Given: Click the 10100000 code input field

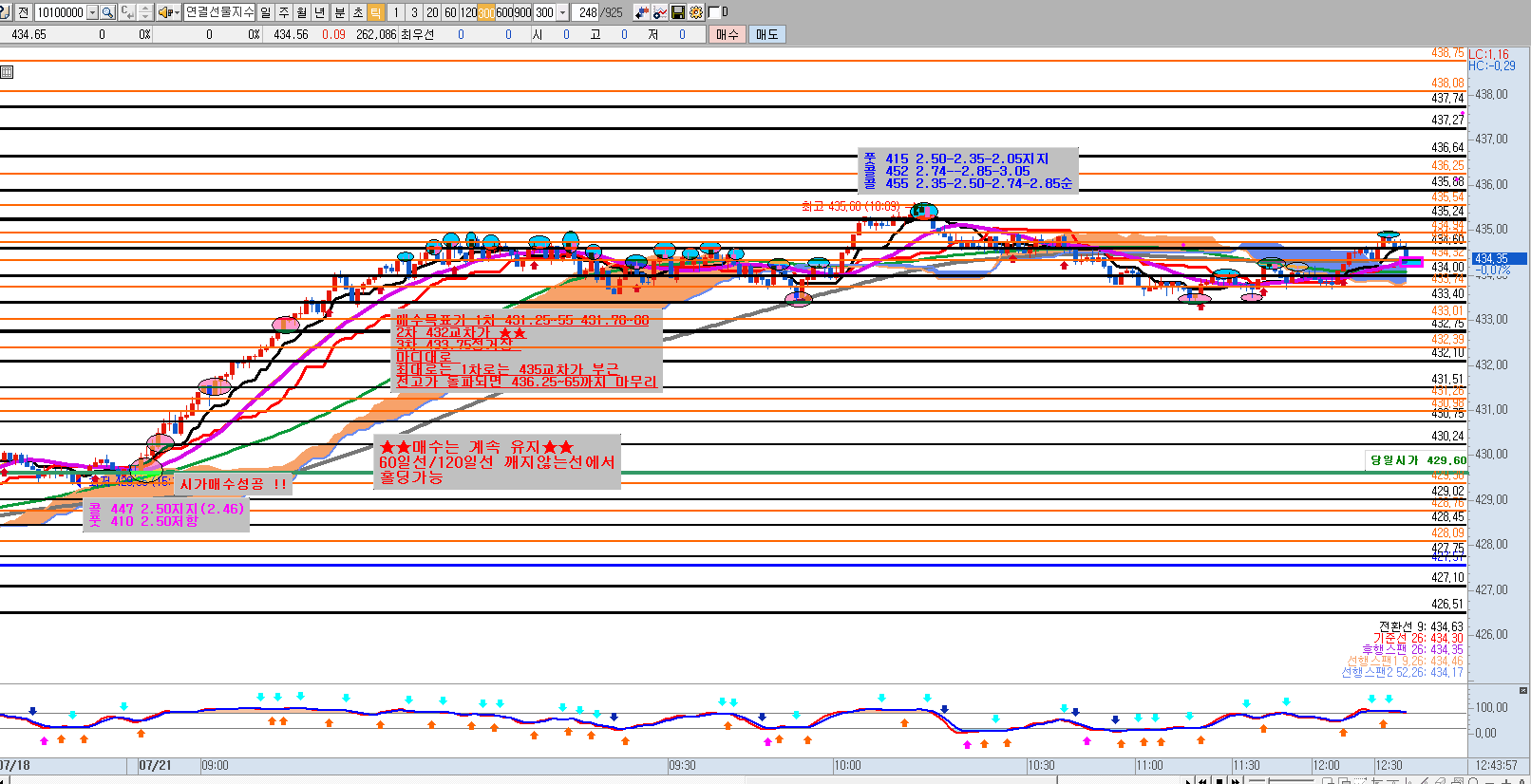Looking at the screenshot, I should pos(60,12).
